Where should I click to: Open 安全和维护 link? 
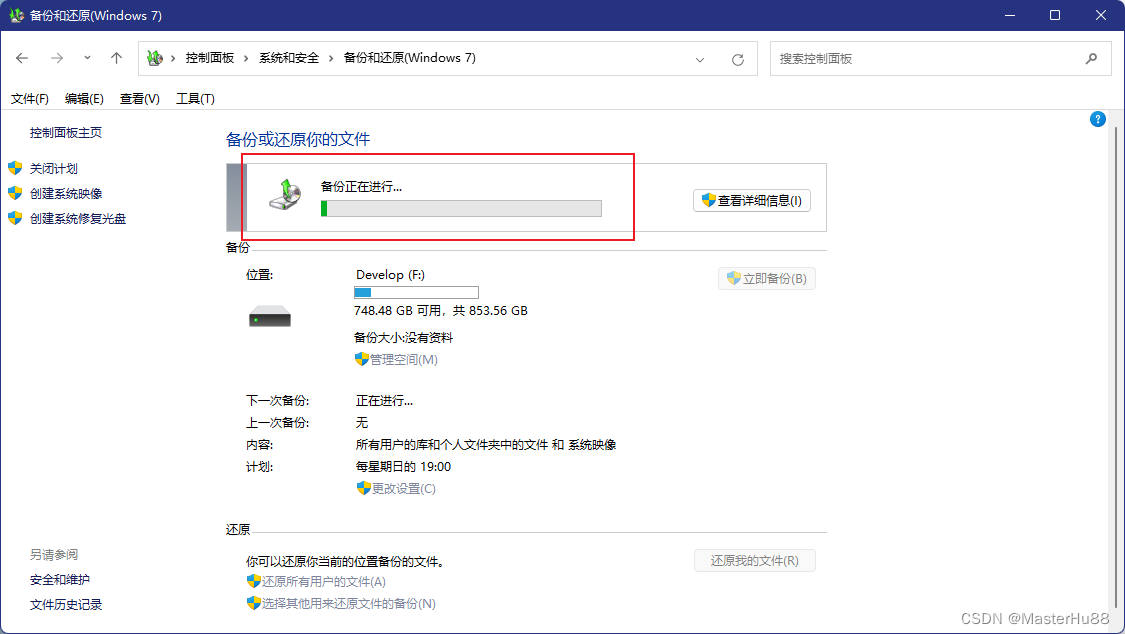tap(60, 579)
